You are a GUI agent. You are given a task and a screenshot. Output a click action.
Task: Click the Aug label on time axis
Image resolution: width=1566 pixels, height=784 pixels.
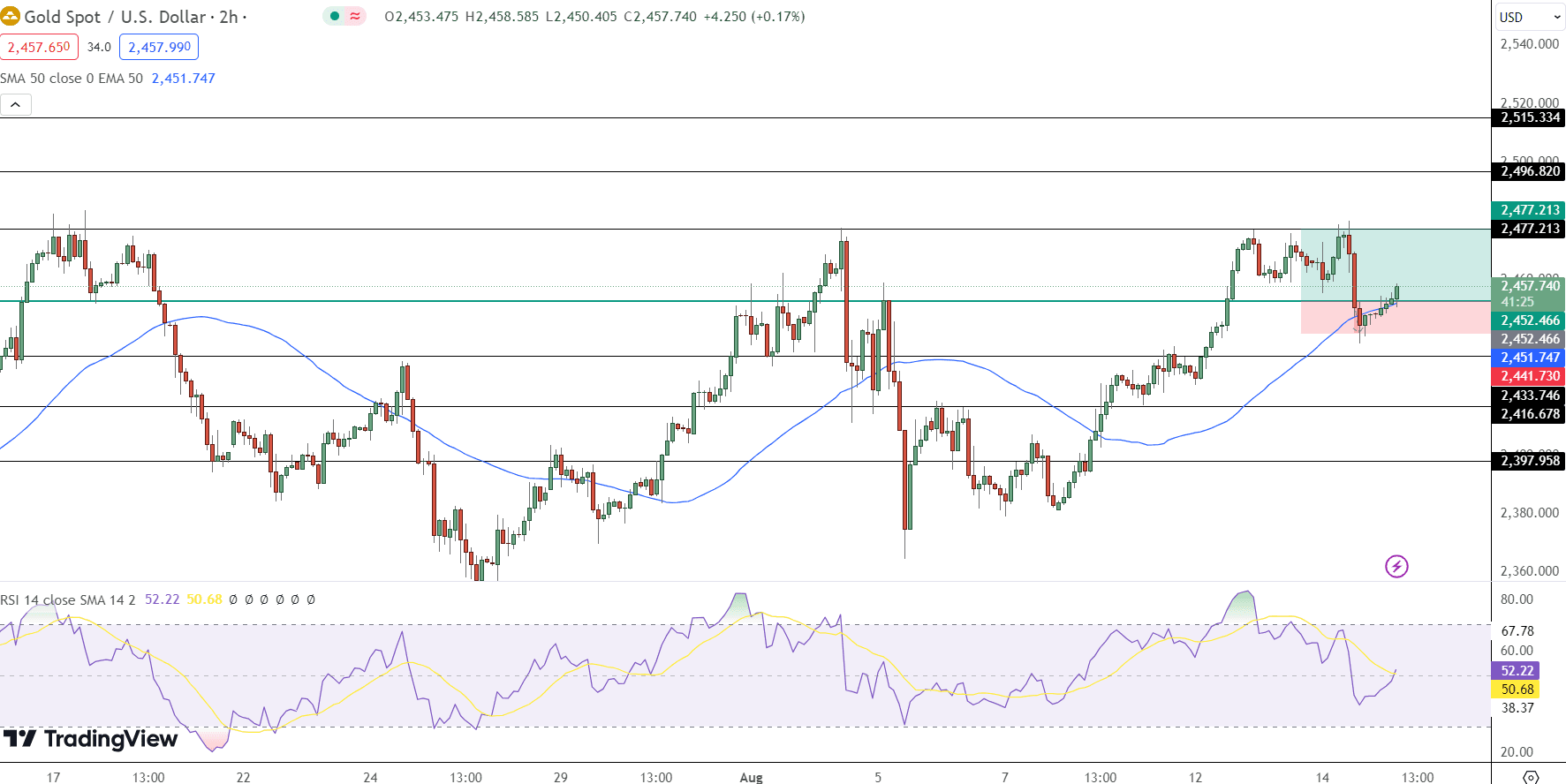coord(751,777)
